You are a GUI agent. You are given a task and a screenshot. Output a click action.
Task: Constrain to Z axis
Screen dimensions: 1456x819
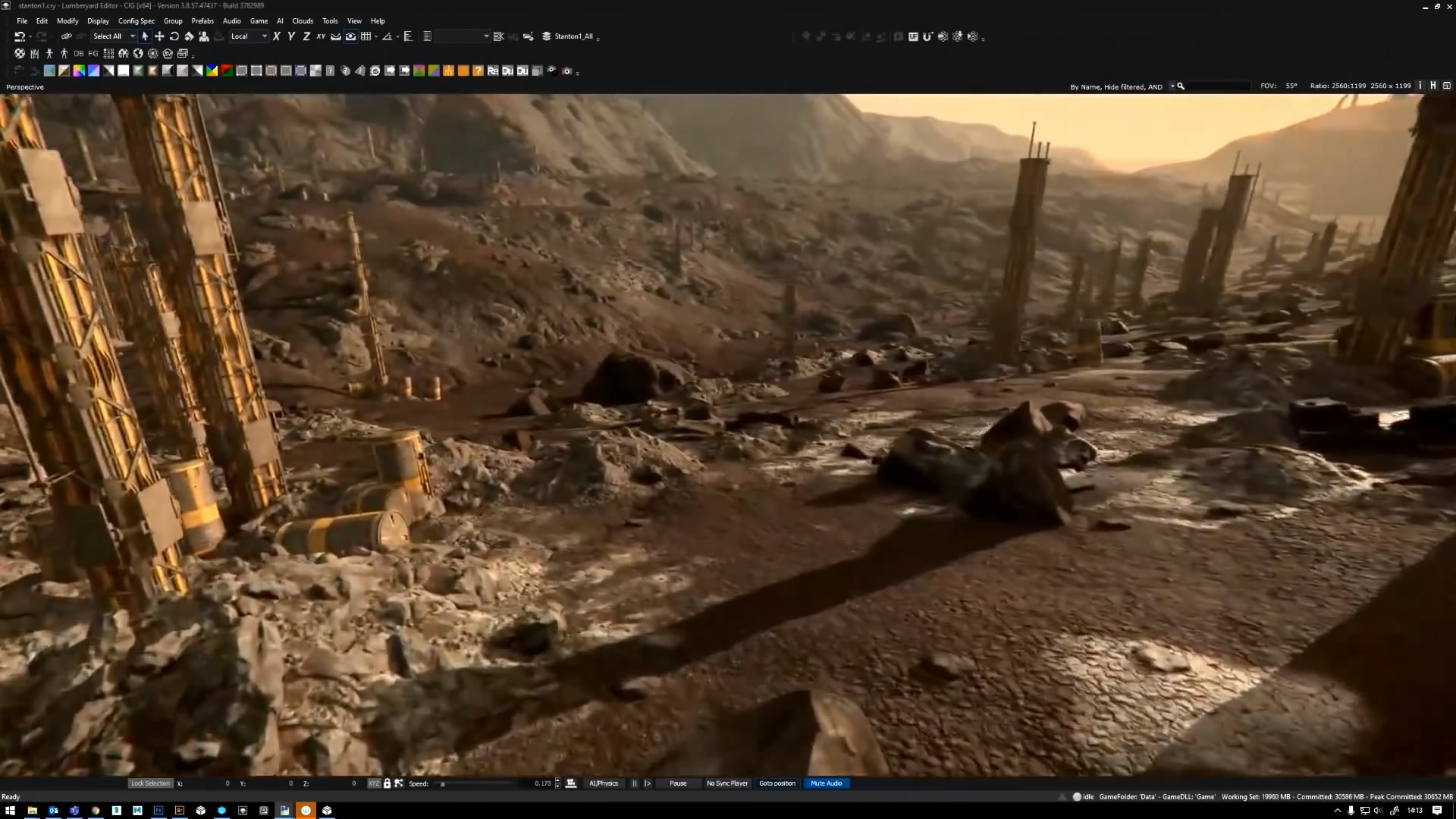(306, 36)
